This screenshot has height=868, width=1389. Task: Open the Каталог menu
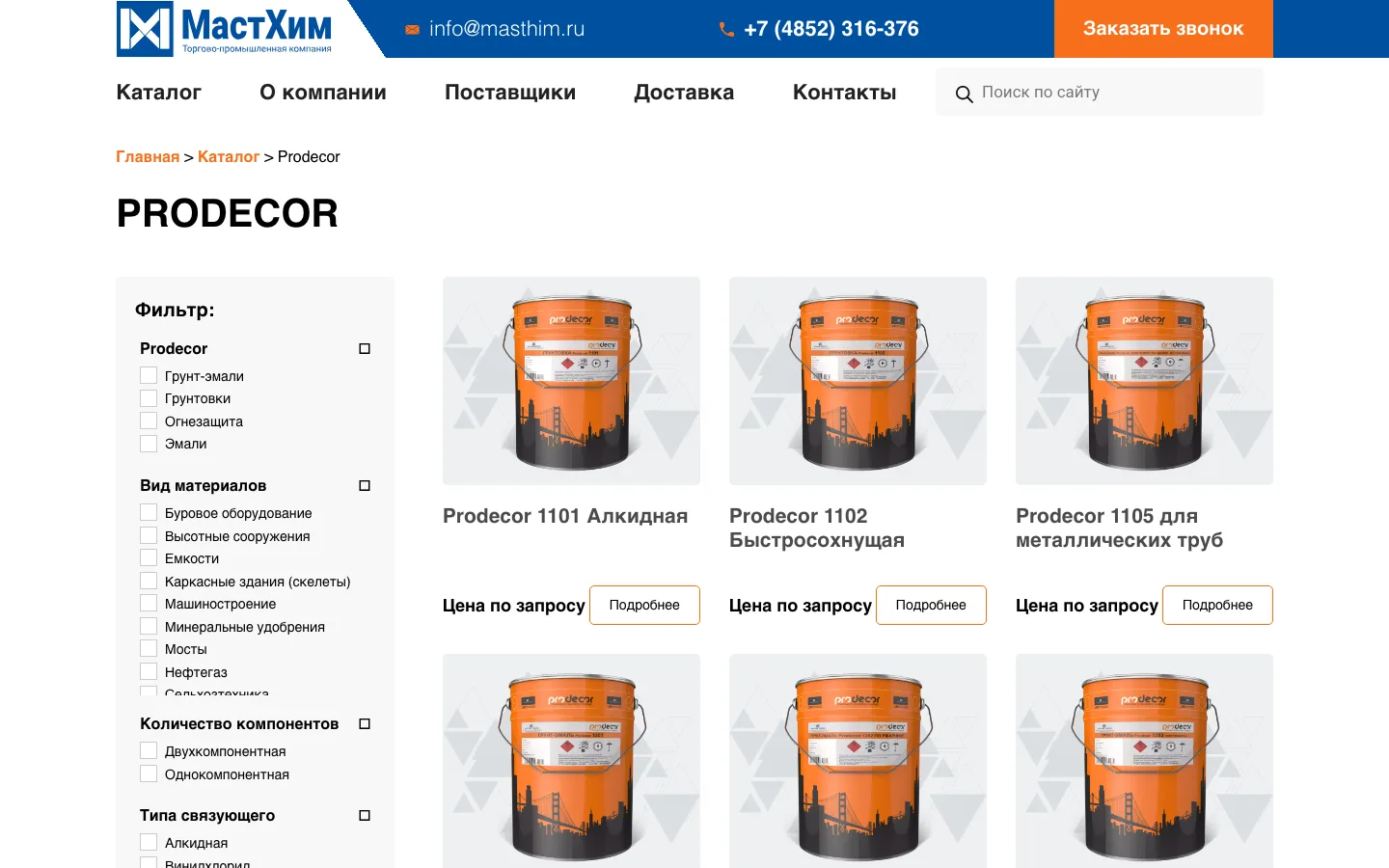click(x=159, y=93)
